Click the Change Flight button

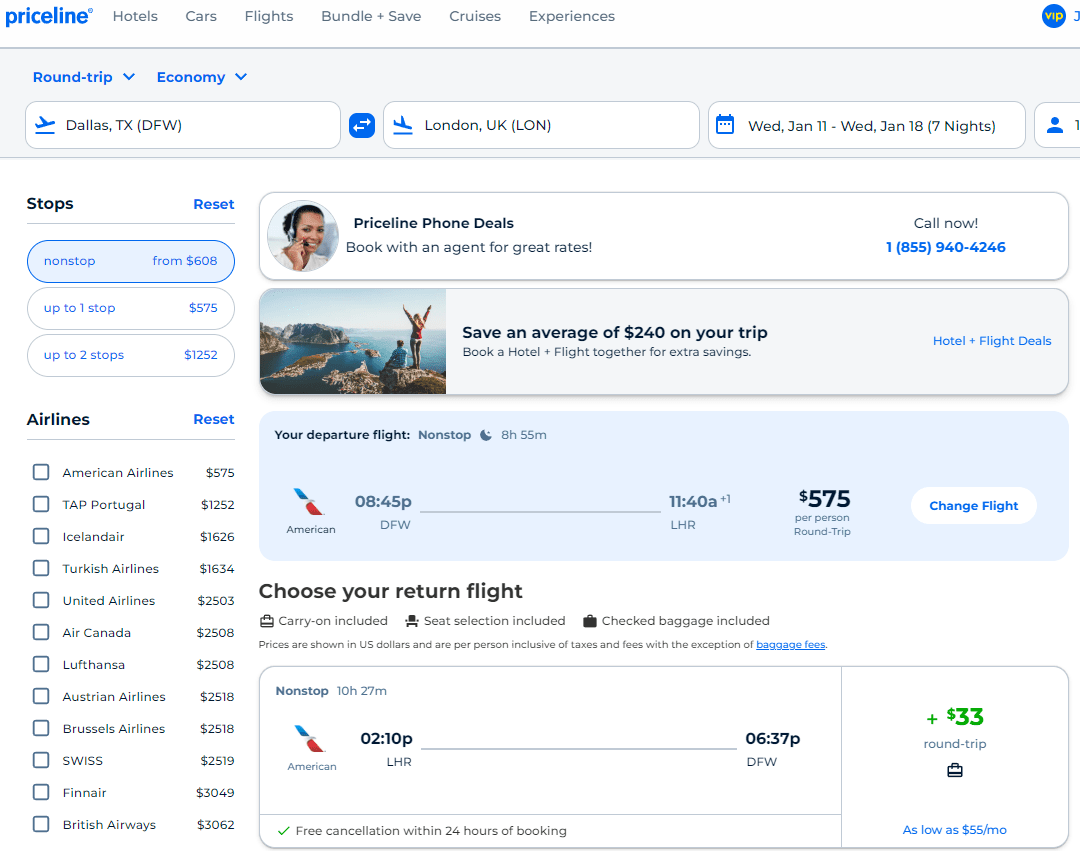point(973,505)
